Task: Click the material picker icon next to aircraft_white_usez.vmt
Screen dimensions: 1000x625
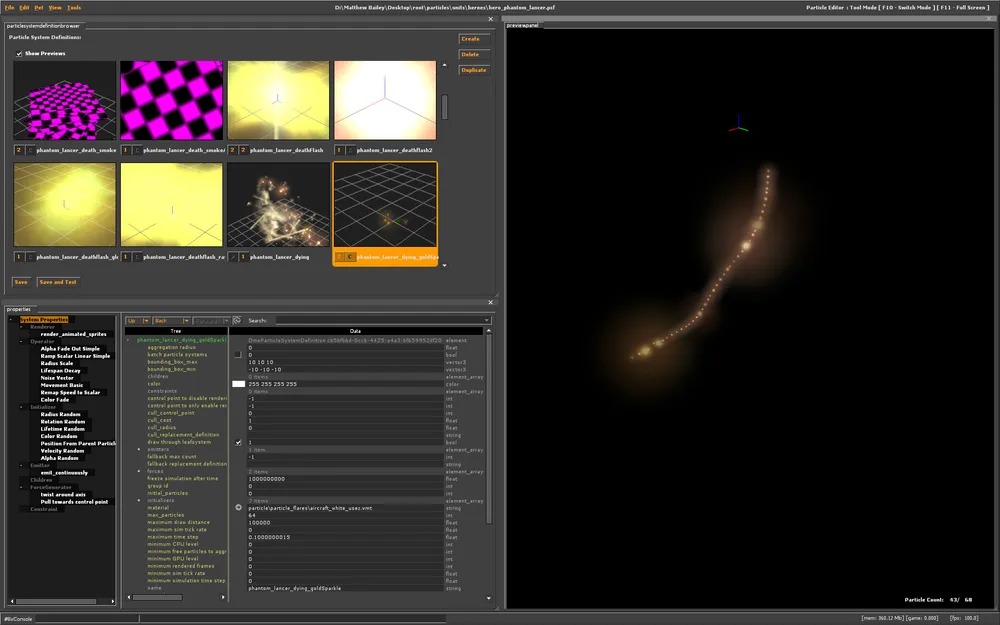Action: point(238,508)
